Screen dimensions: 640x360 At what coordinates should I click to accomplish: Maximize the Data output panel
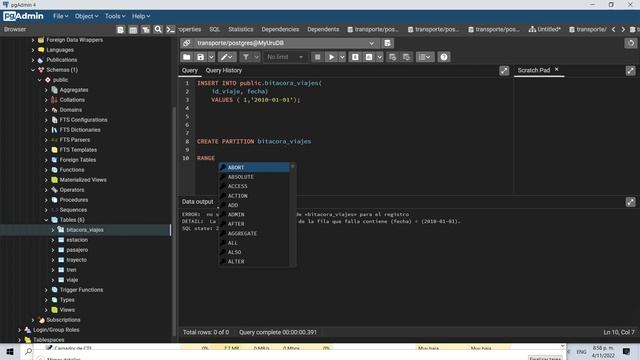631,202
